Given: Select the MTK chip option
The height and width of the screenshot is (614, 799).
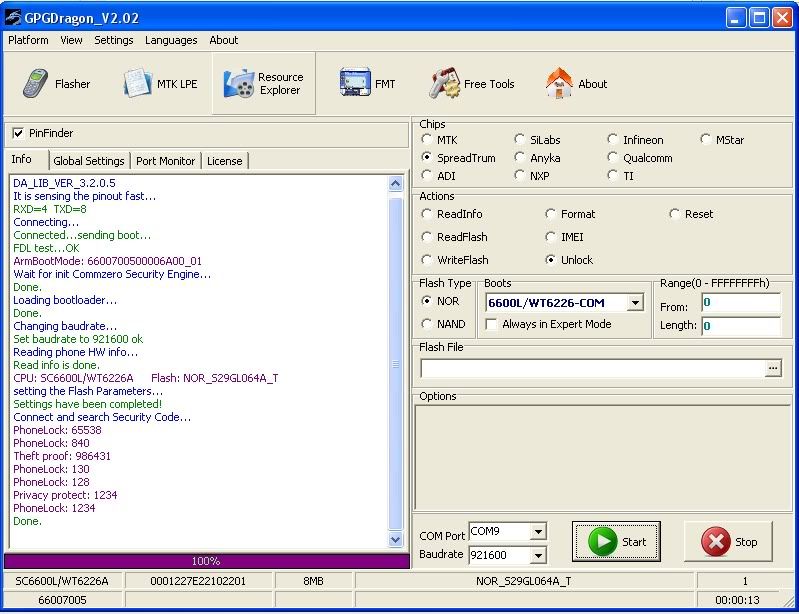Looking at the screenshot, I should pyautogui.click(x=427, y=139).
